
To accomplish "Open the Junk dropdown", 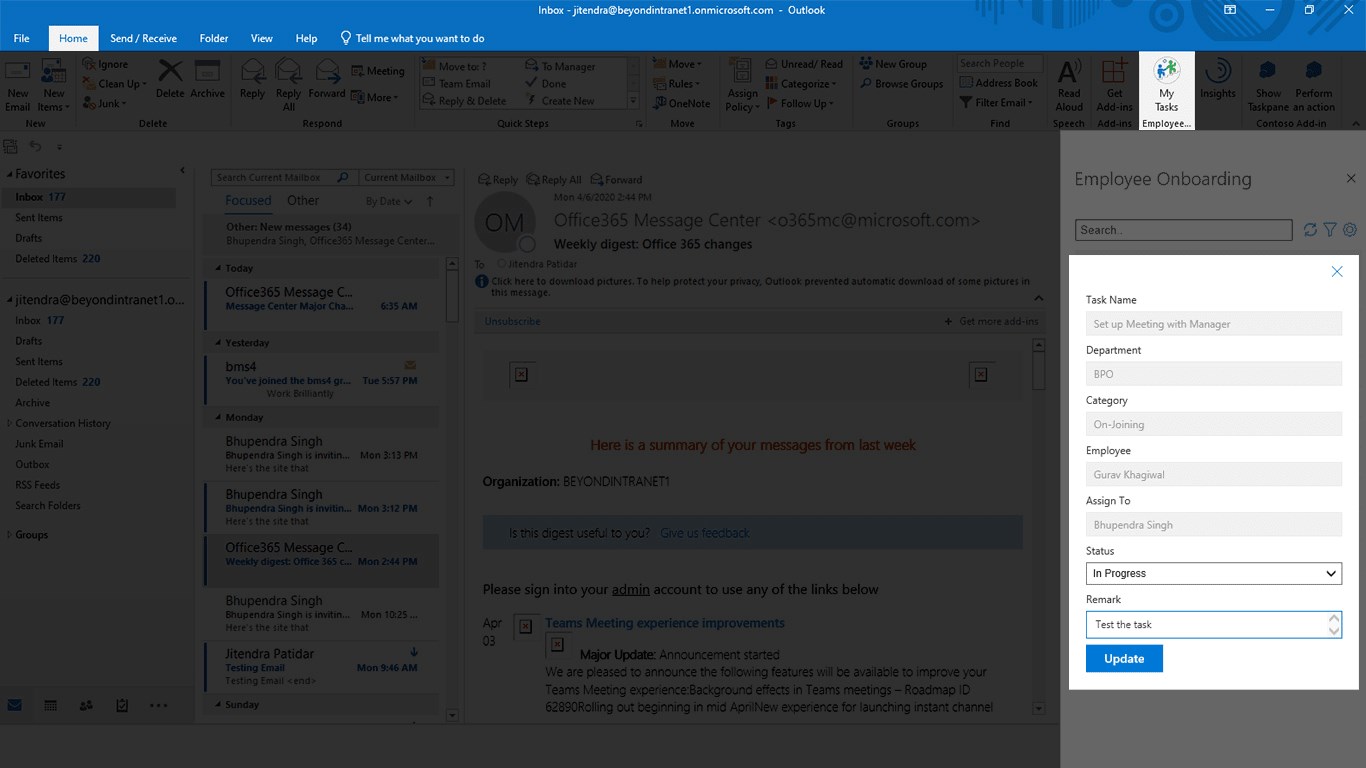I will (x=104, y=103).
